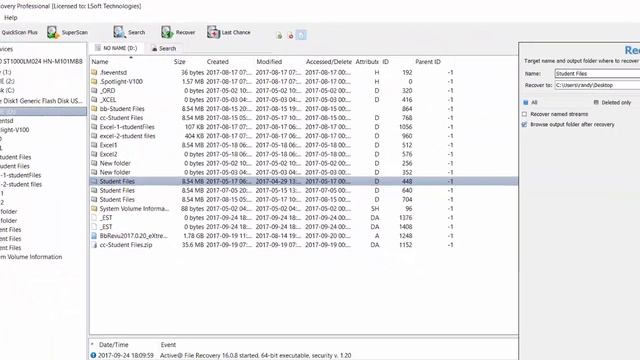Sort by the Accessed/Deleted column header

pos(329,62)
